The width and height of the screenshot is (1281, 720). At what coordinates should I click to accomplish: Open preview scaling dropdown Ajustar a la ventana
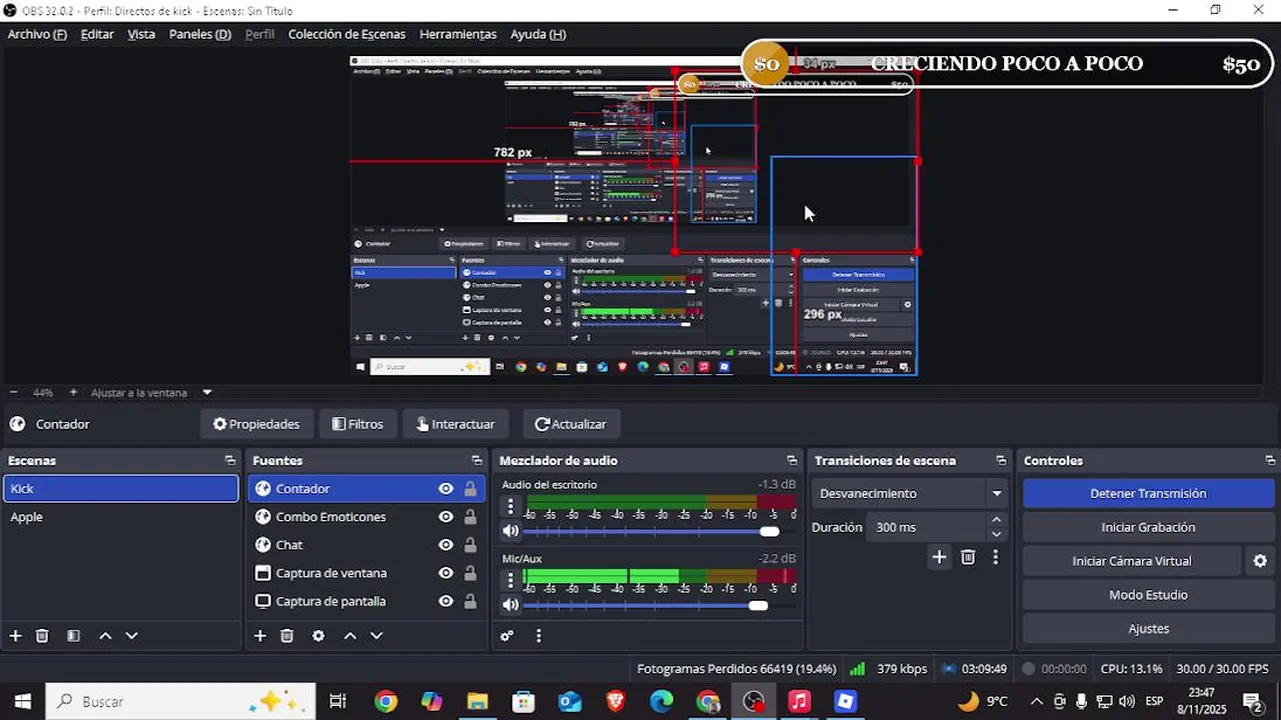(151, 393)
